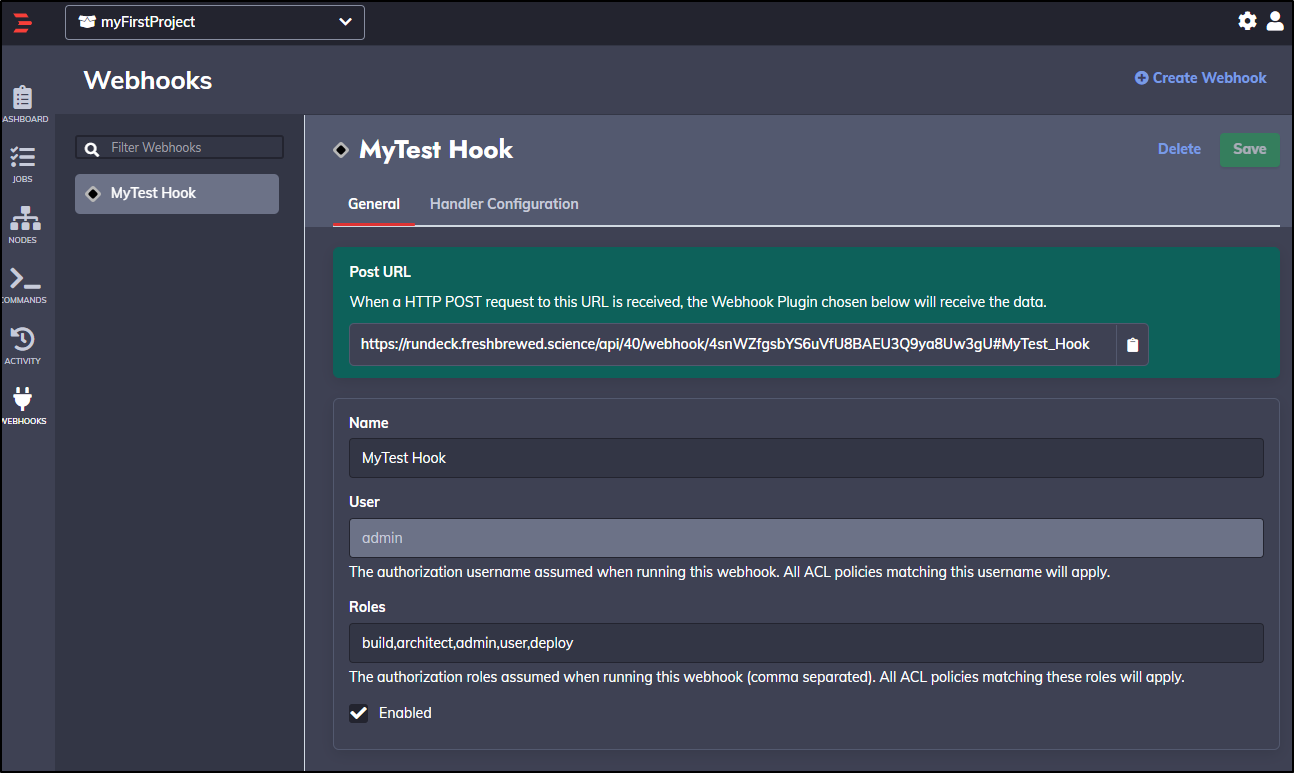Open the Nodes section
The height and width of the screenshot is (773, 1294).
23,225
